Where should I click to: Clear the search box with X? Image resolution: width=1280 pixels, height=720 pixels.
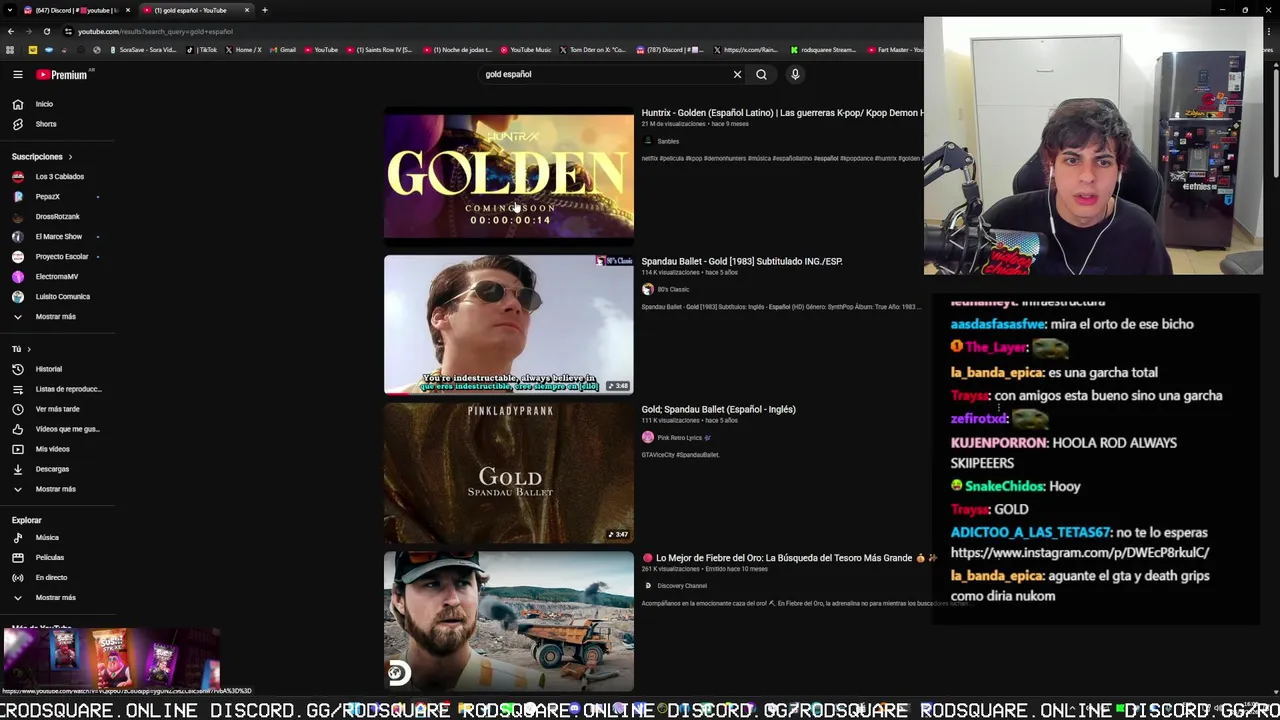(737, 75)
